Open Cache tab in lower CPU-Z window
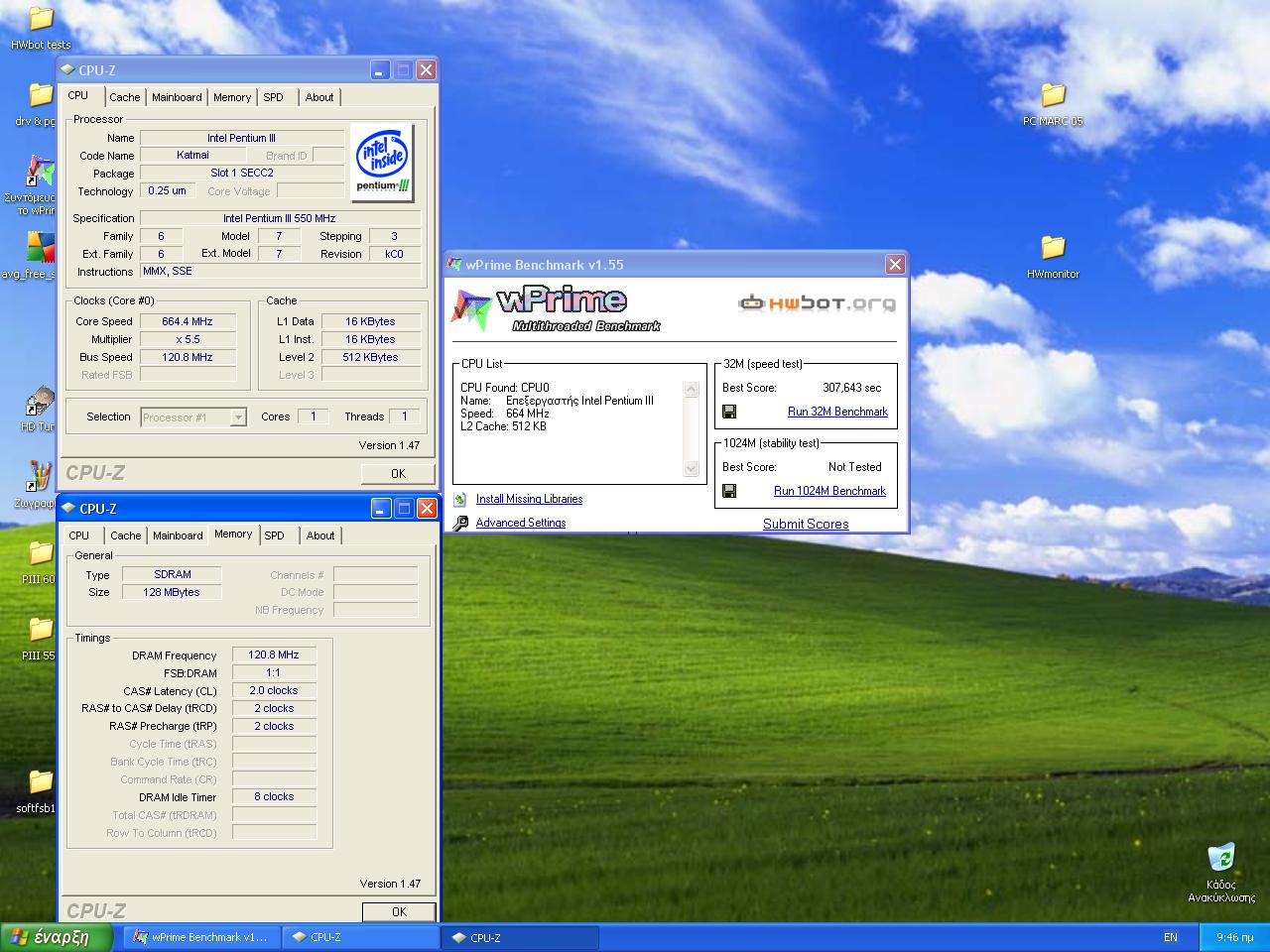This screenshot has height=952, width=1270. click(x=125, y=535)
